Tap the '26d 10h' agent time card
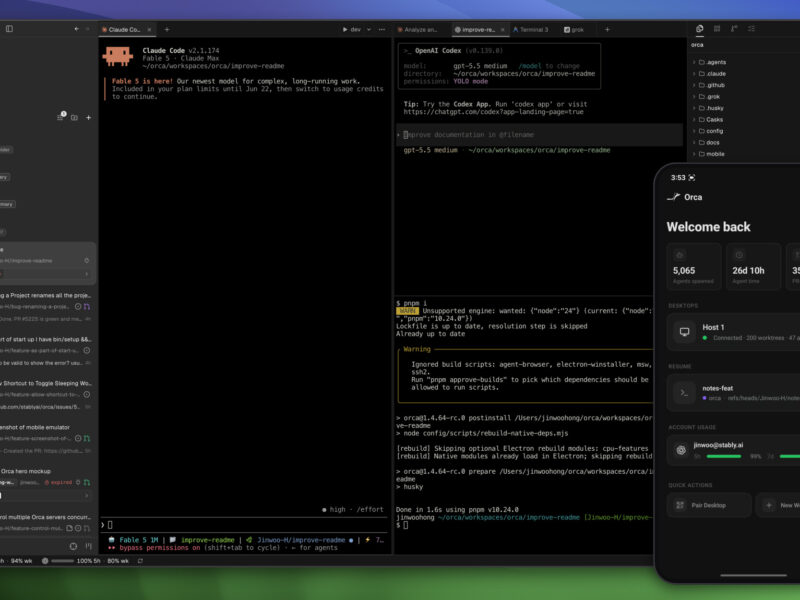800x600 pixels. [x=753, y=267]
